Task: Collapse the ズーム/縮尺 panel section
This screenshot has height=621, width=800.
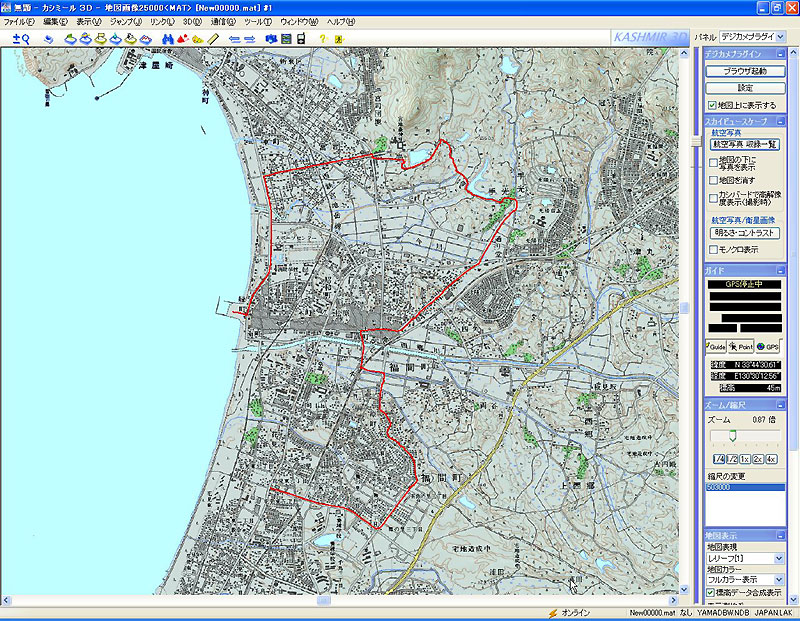Action: [780, 405]
